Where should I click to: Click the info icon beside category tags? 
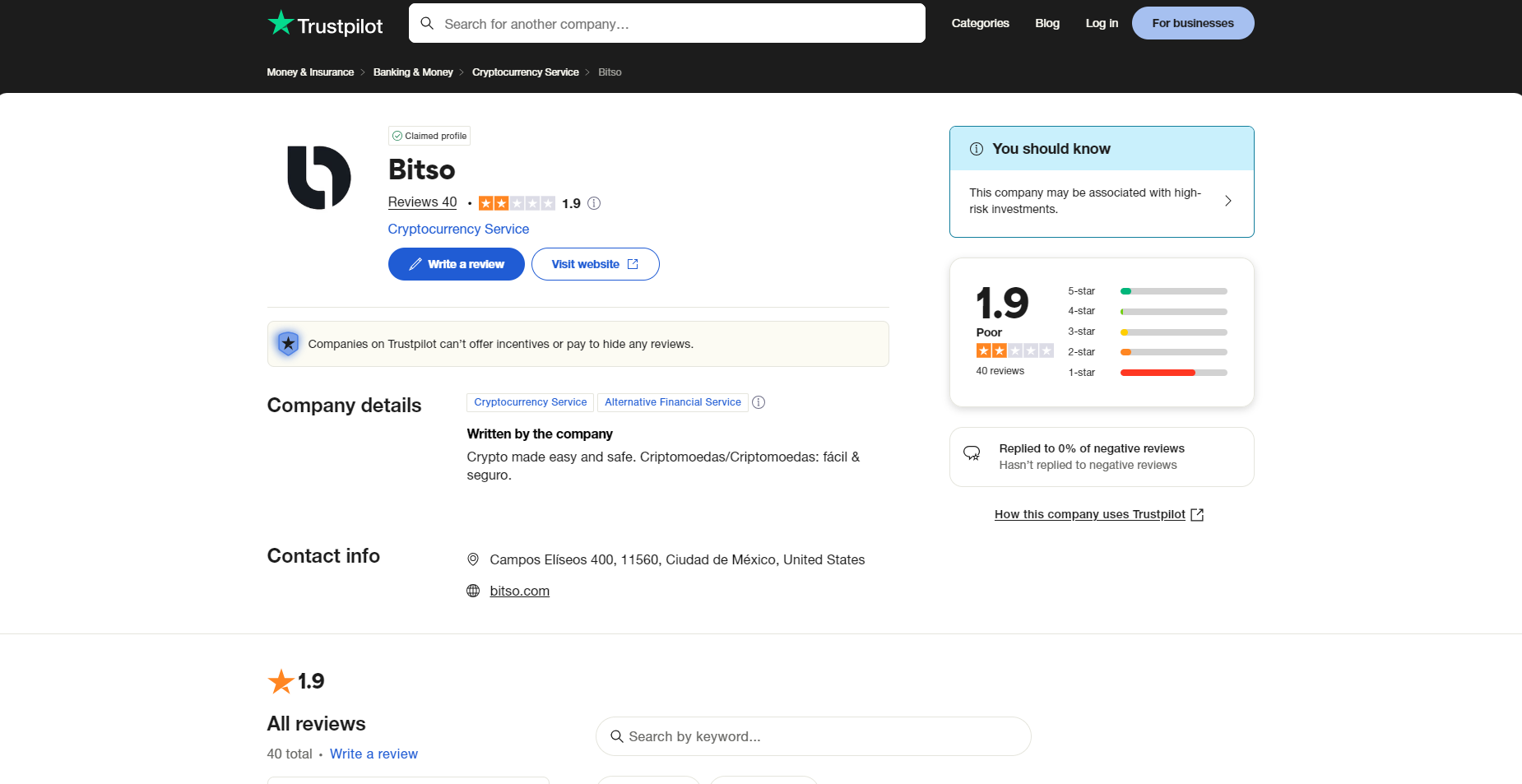(759, 402)
